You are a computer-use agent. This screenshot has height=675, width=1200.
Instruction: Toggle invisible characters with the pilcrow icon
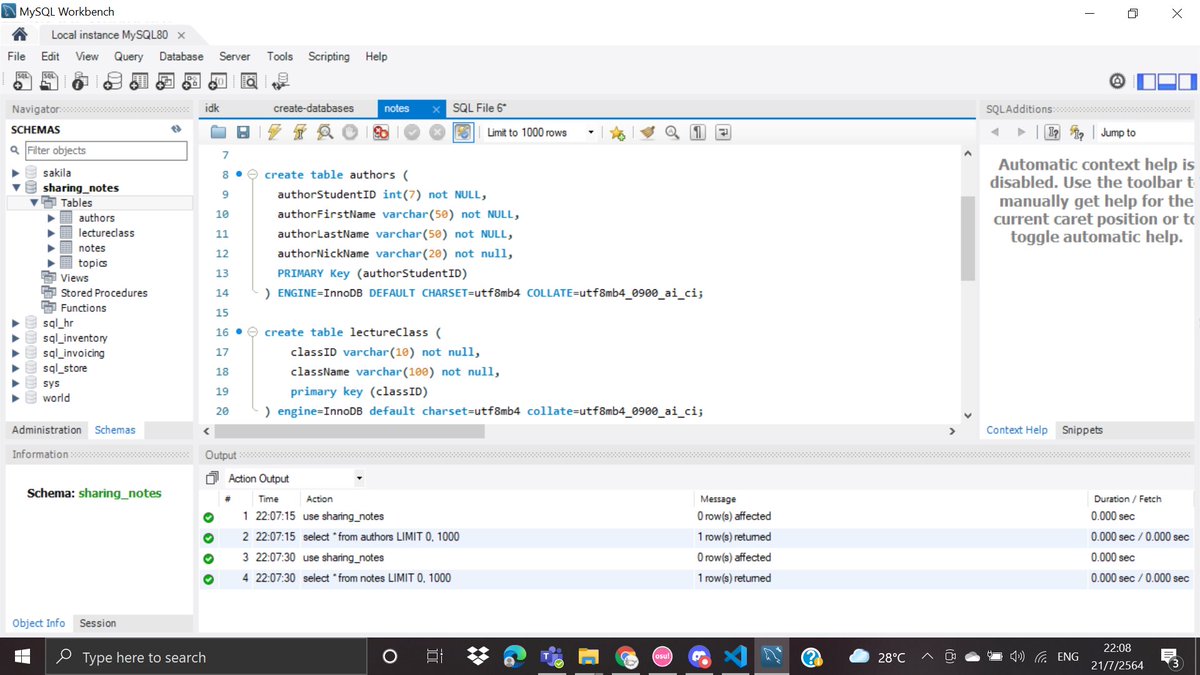click(696, 132)
